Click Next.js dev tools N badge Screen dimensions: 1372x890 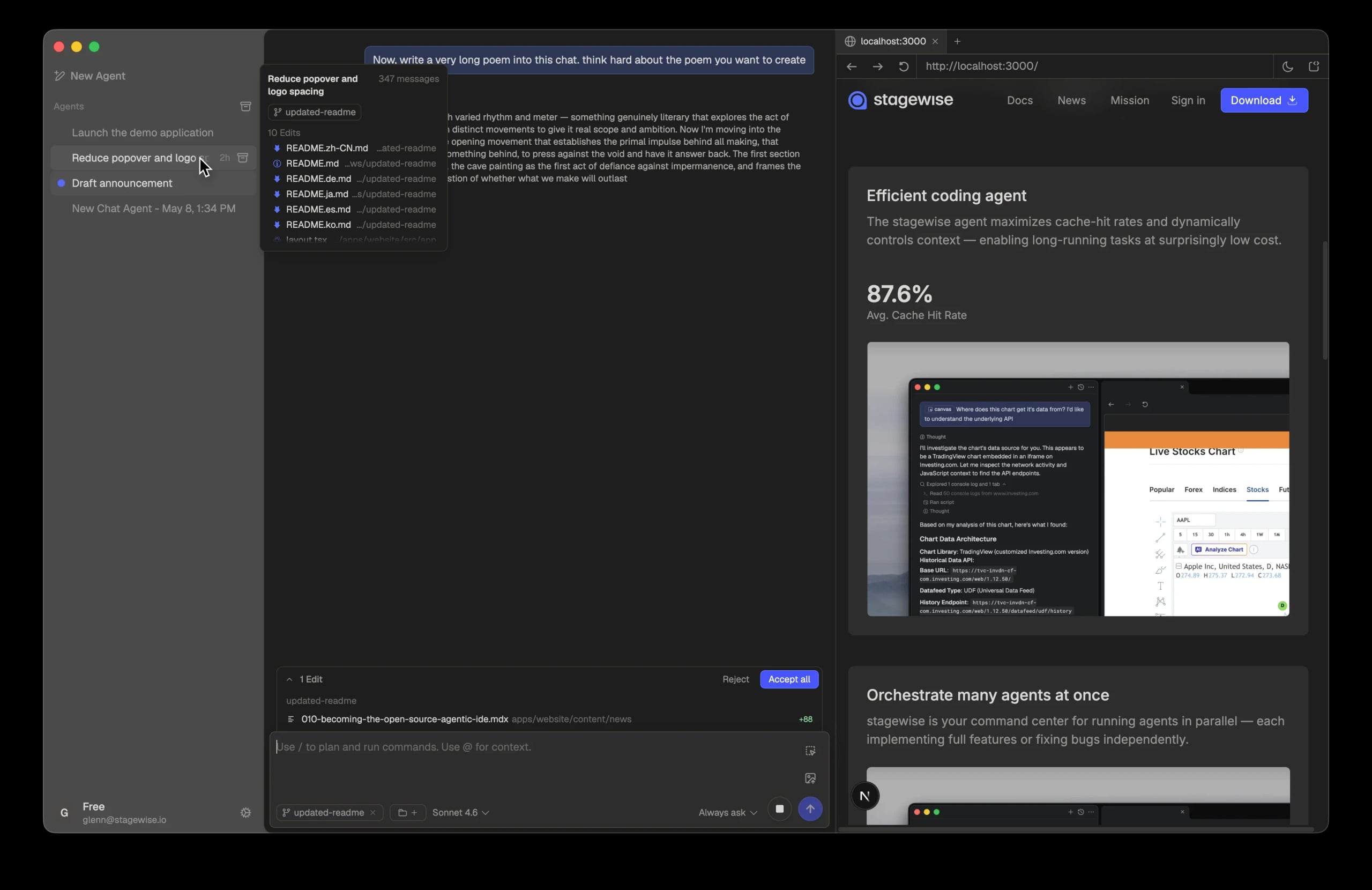tap(864, 796)
